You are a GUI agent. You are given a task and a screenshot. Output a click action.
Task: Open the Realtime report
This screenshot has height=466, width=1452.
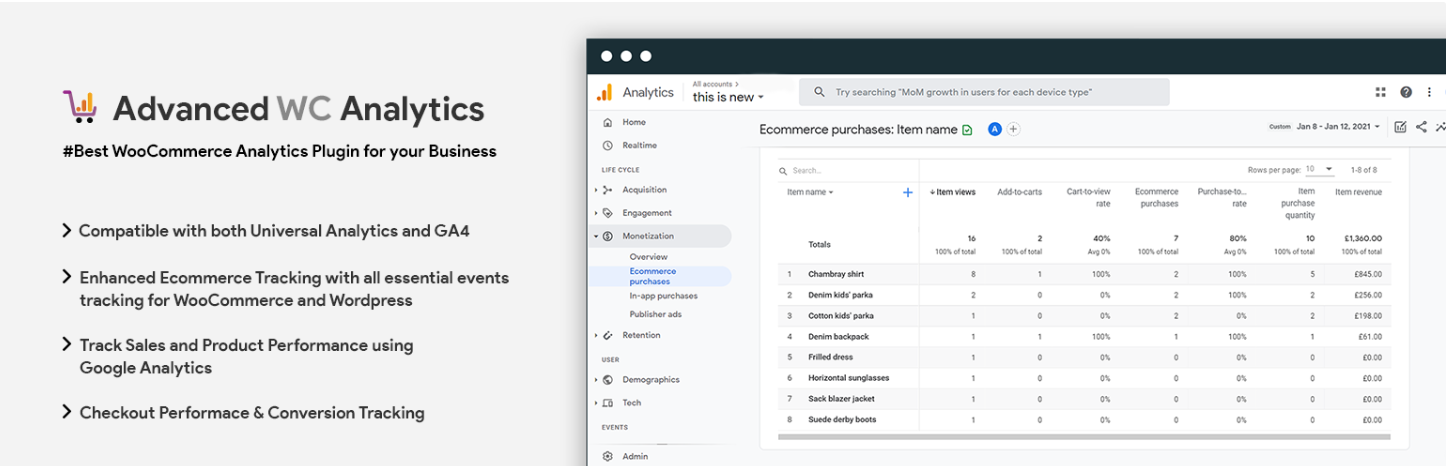[x=640, y=145]
